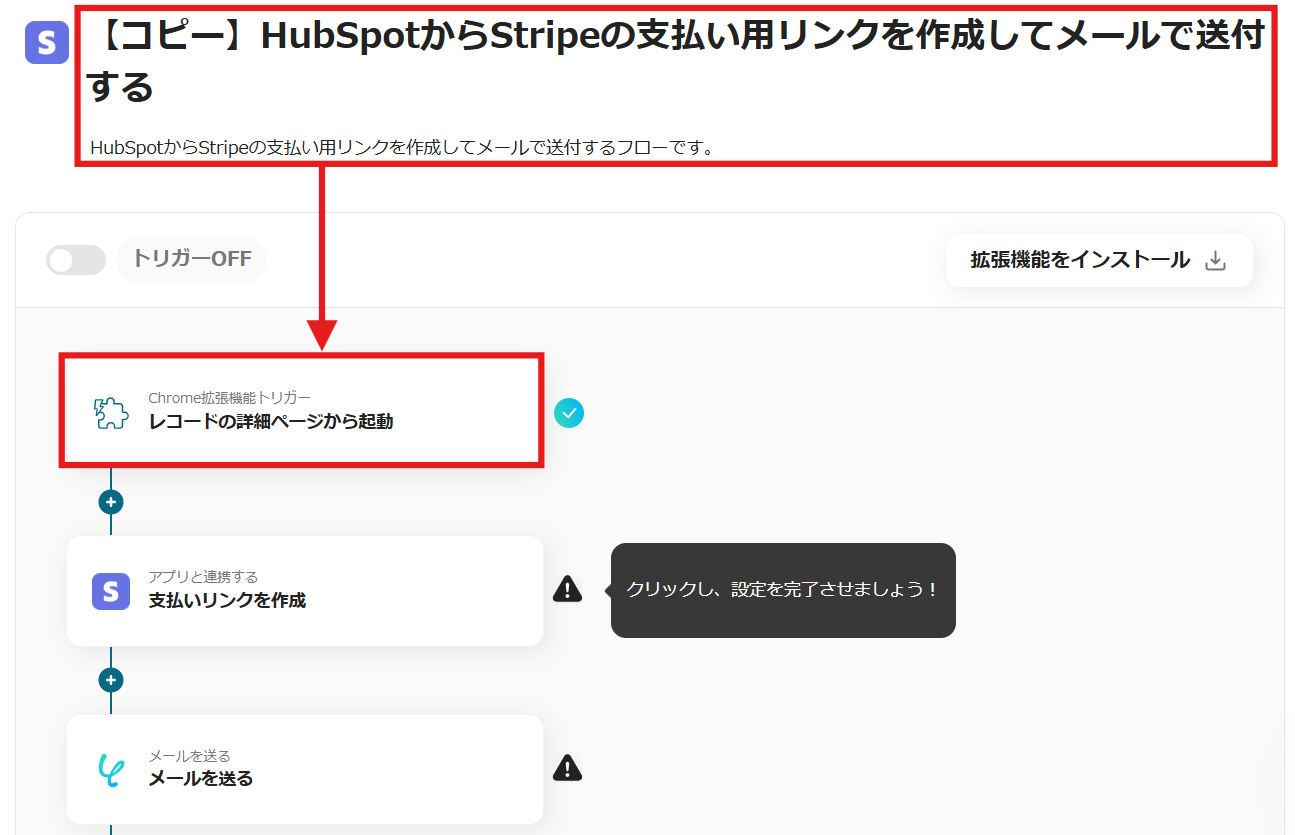Click the mail icon in the メールを送る step
The image size is (1295, 835).
111,769
